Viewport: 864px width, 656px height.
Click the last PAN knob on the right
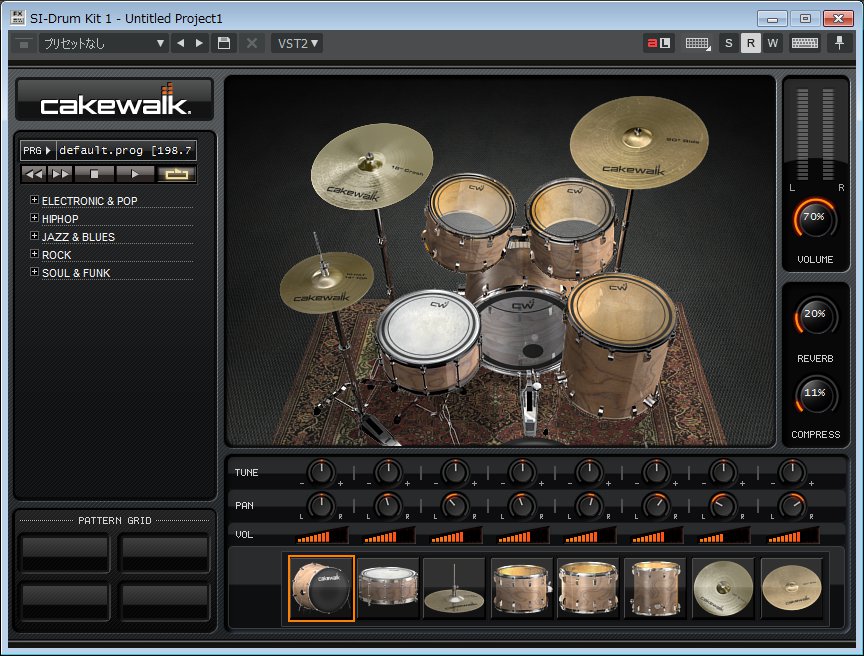792,505
